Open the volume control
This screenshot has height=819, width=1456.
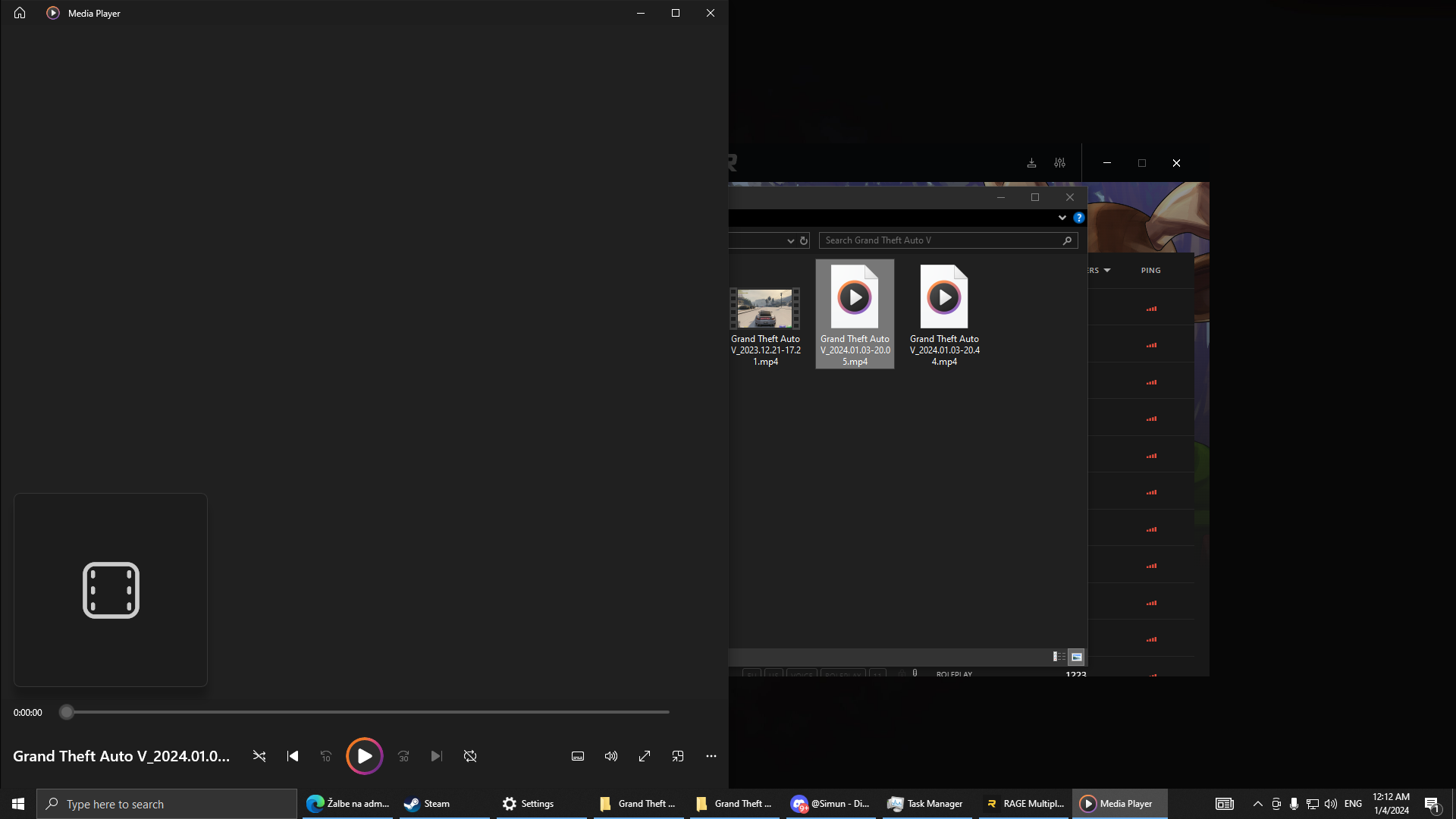[611, 756]
